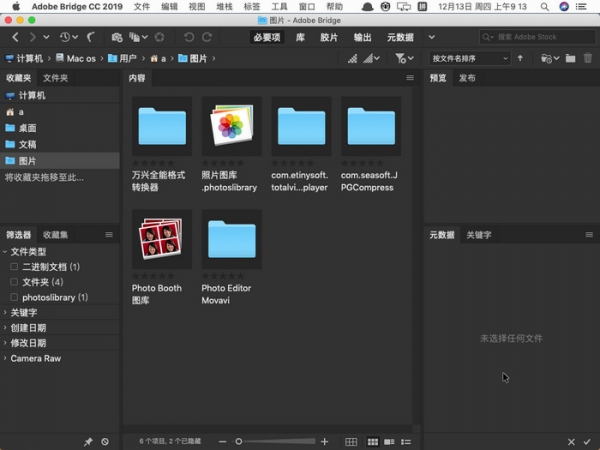The image size is (600, 450).
Task: Expand the Camera Raw filter section
Action: coord(5,359)
